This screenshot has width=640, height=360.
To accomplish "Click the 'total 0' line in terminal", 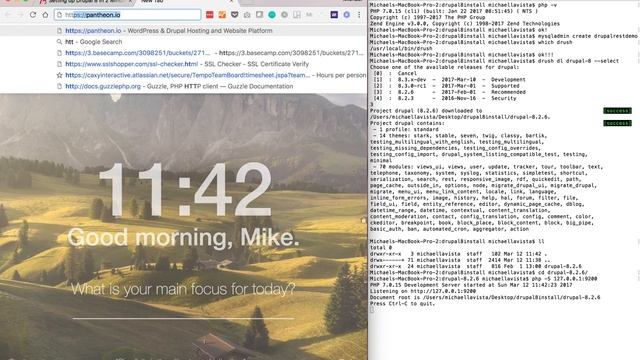I will point(380,247).
